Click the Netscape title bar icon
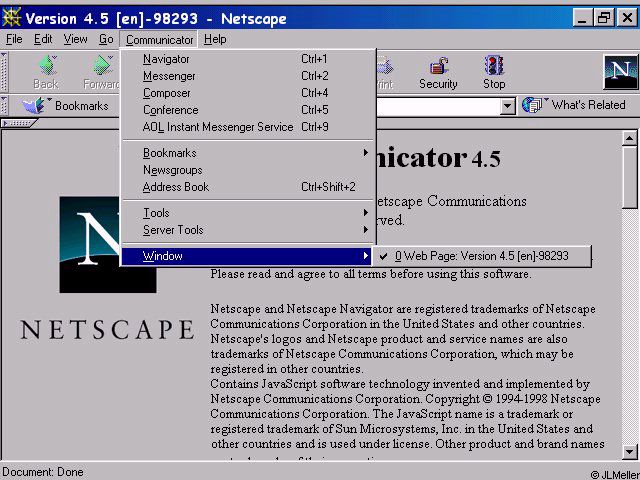640x480 pixels. pos(11,18)
